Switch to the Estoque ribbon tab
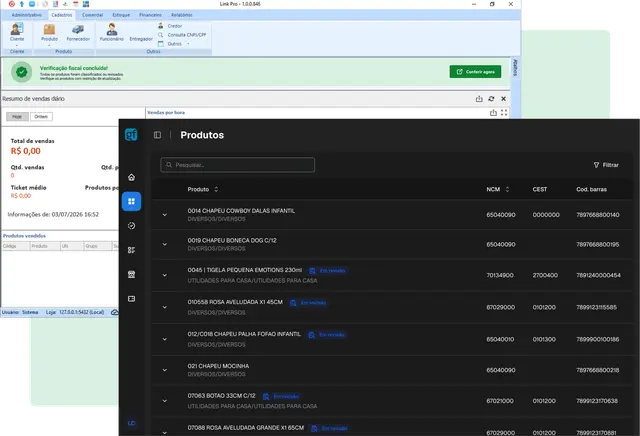This screenshot has height=436, width=640. click(121, 15)
